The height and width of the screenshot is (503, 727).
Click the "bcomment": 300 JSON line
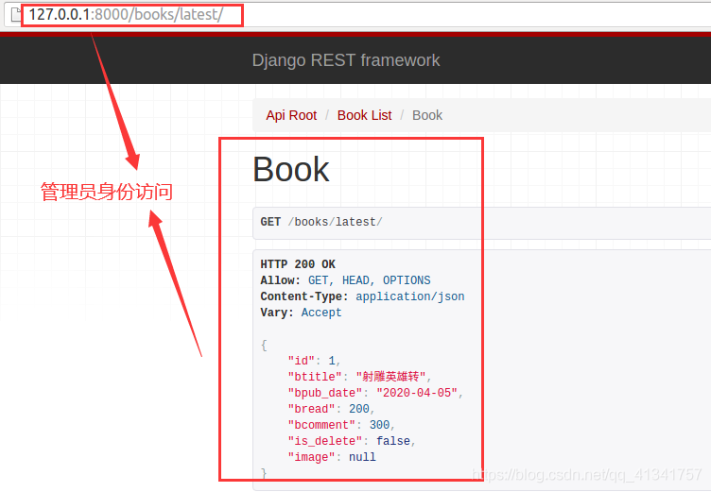[341, 425]
